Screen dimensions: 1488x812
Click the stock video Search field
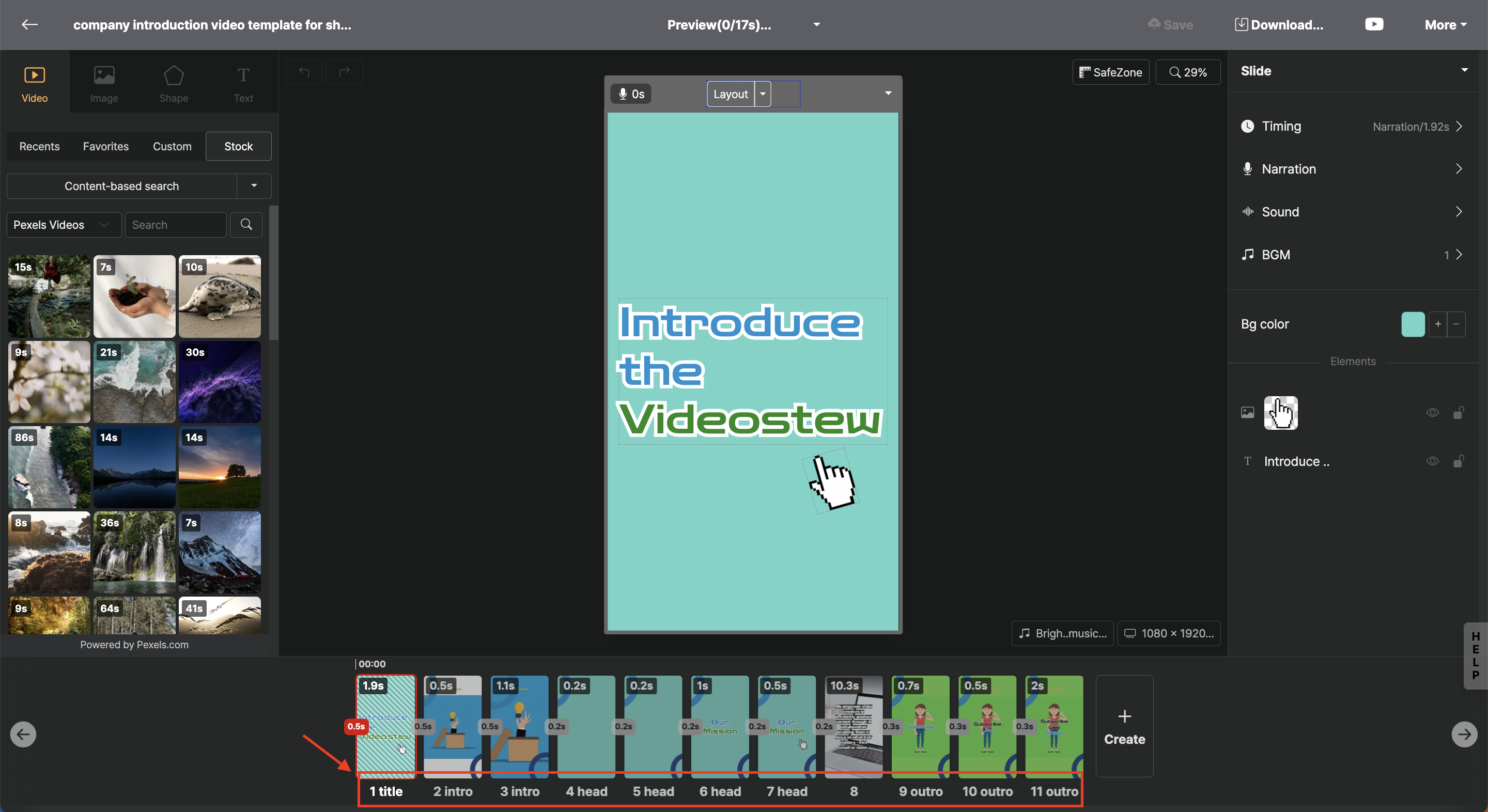tap(176, 225)
